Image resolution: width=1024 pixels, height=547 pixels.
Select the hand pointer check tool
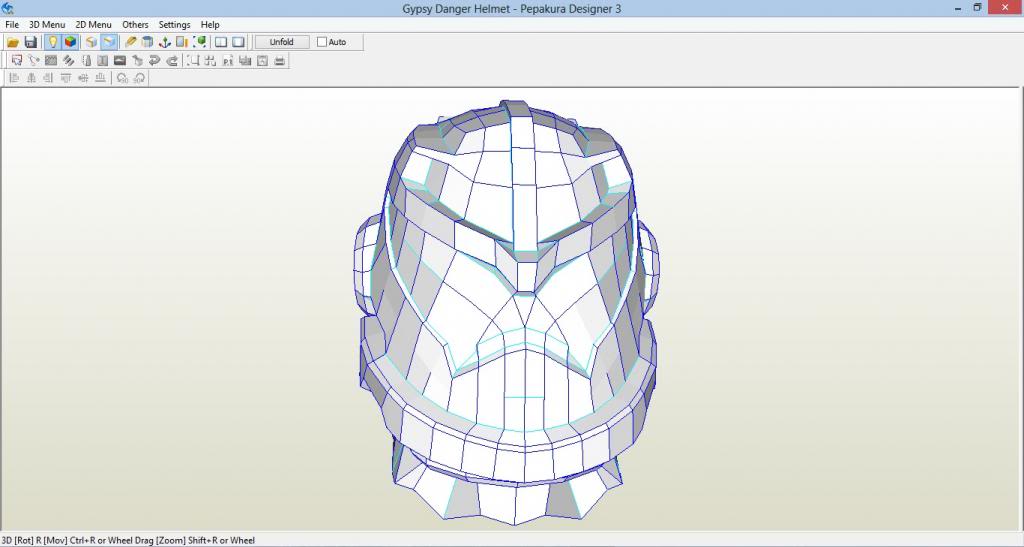coord(137,61)
